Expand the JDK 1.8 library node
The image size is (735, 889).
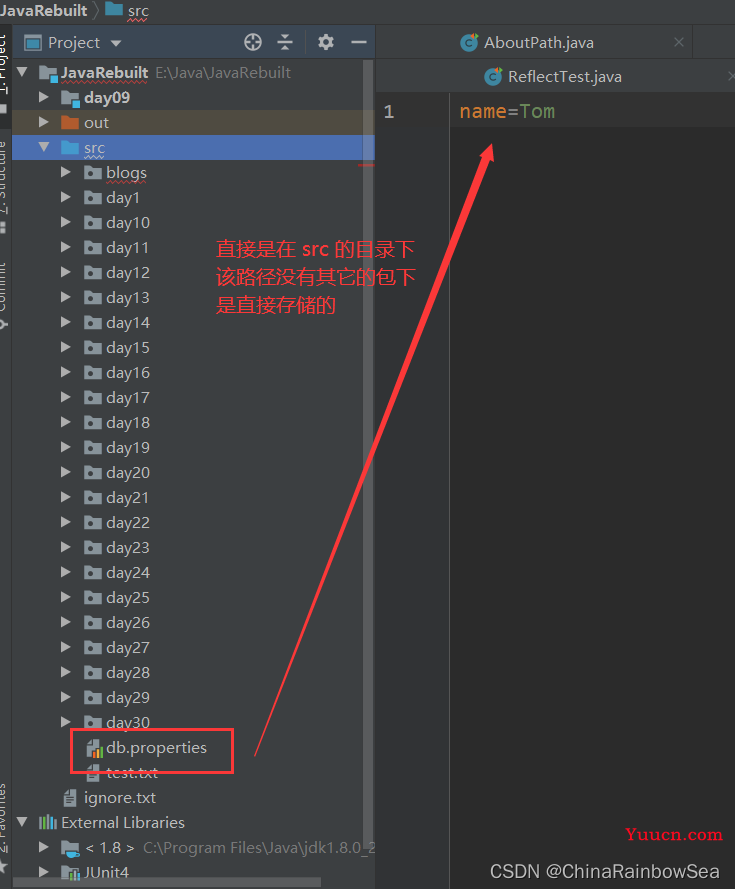(x=43, y=848)
